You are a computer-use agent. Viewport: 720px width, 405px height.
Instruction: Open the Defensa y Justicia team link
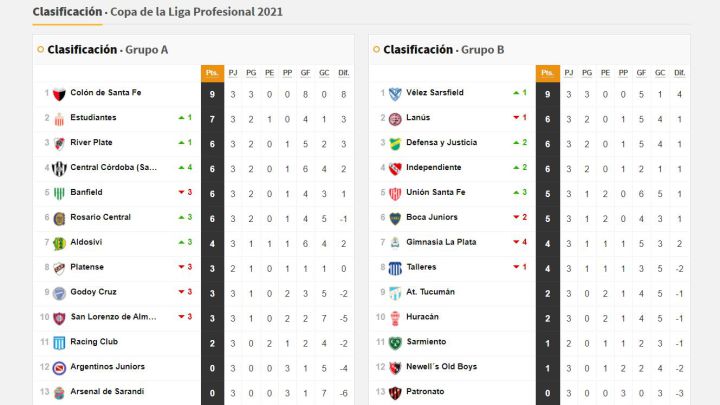(x=441, y=142)
